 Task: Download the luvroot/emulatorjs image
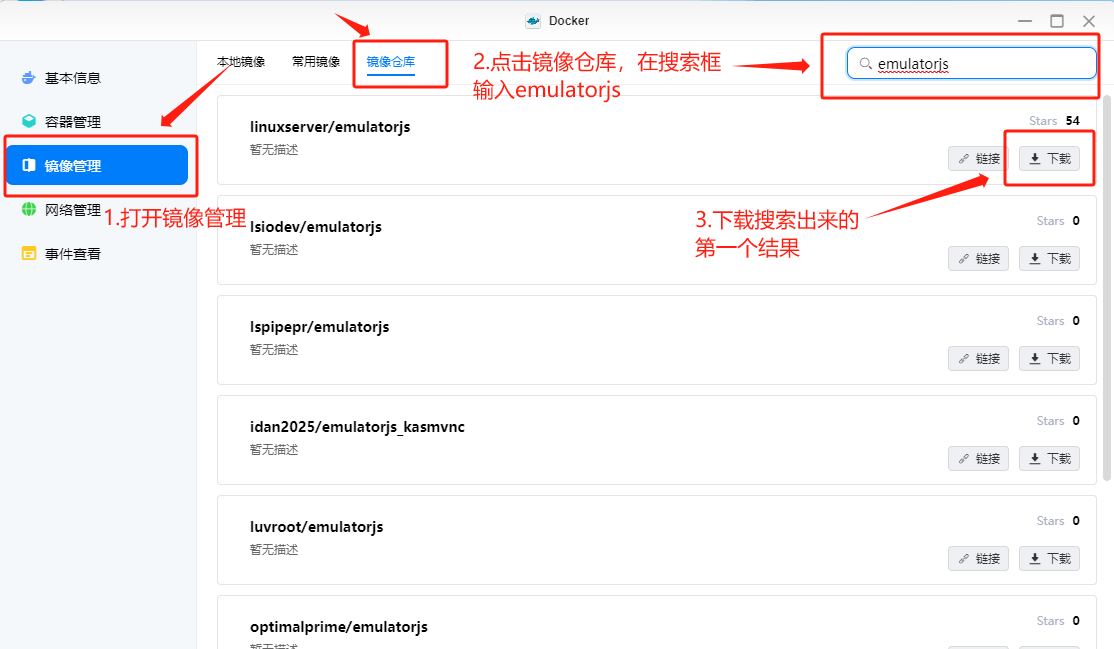tap(1049, 559)
